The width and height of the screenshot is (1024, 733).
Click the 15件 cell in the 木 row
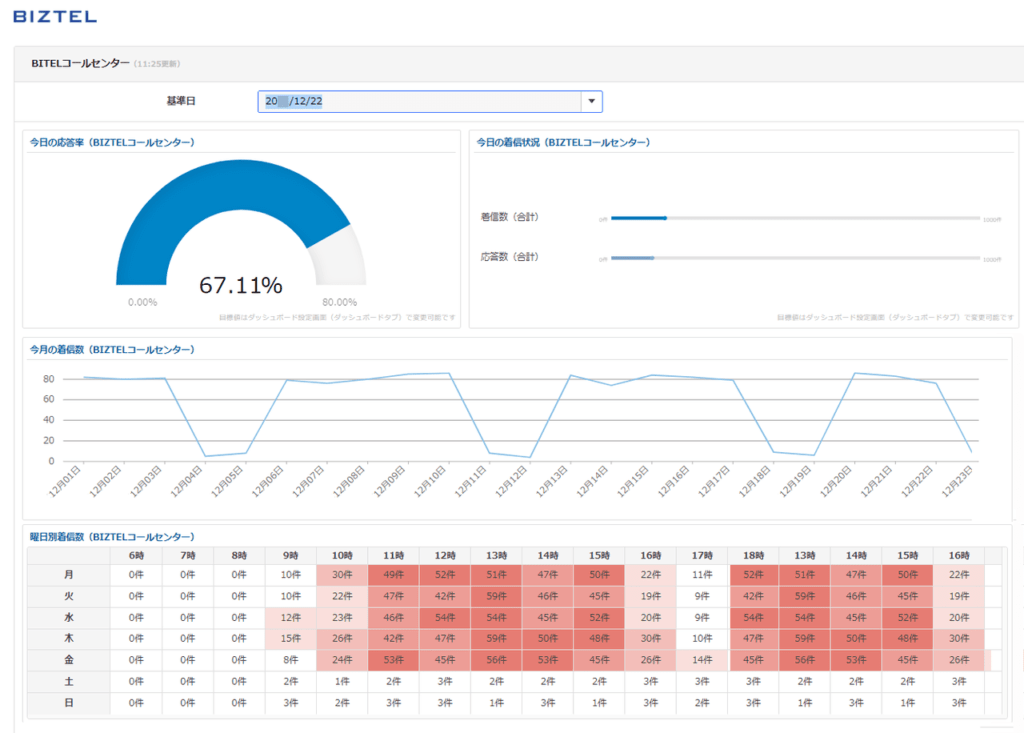pos(290,639)
